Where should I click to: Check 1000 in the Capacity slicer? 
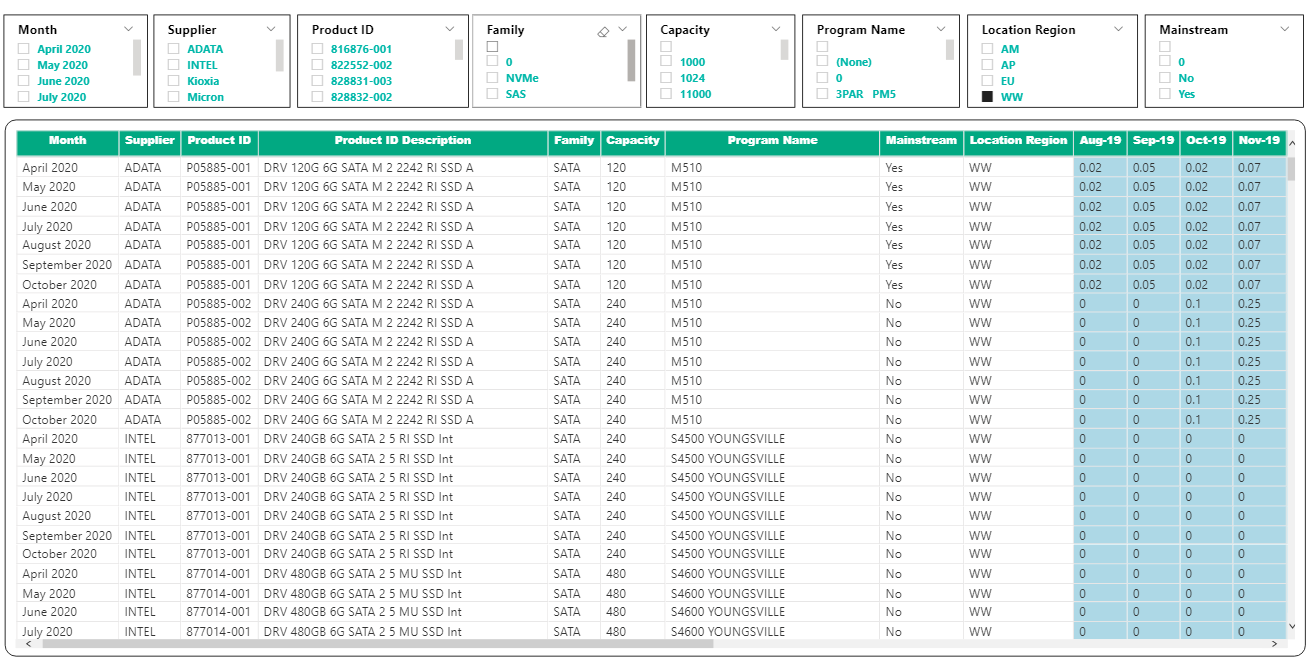(666, 62)
